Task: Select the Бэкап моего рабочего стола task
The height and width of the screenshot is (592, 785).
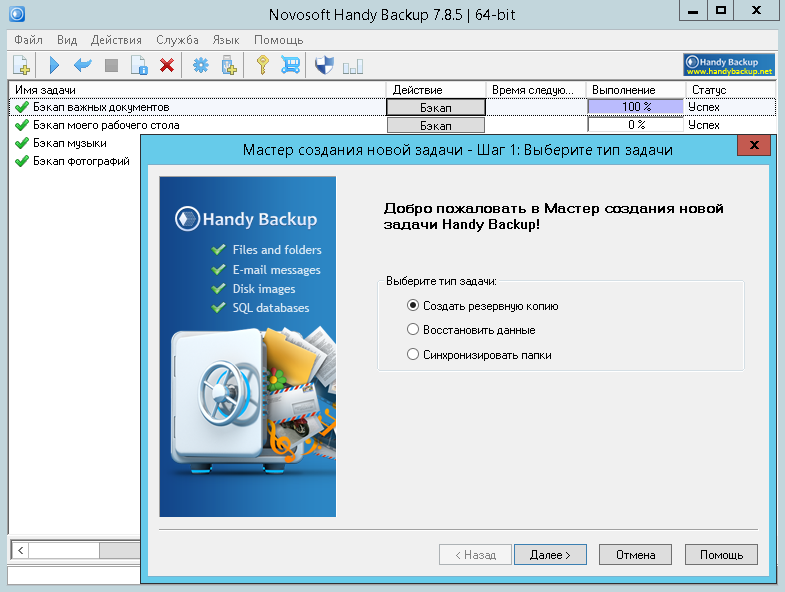Action: 106,125
